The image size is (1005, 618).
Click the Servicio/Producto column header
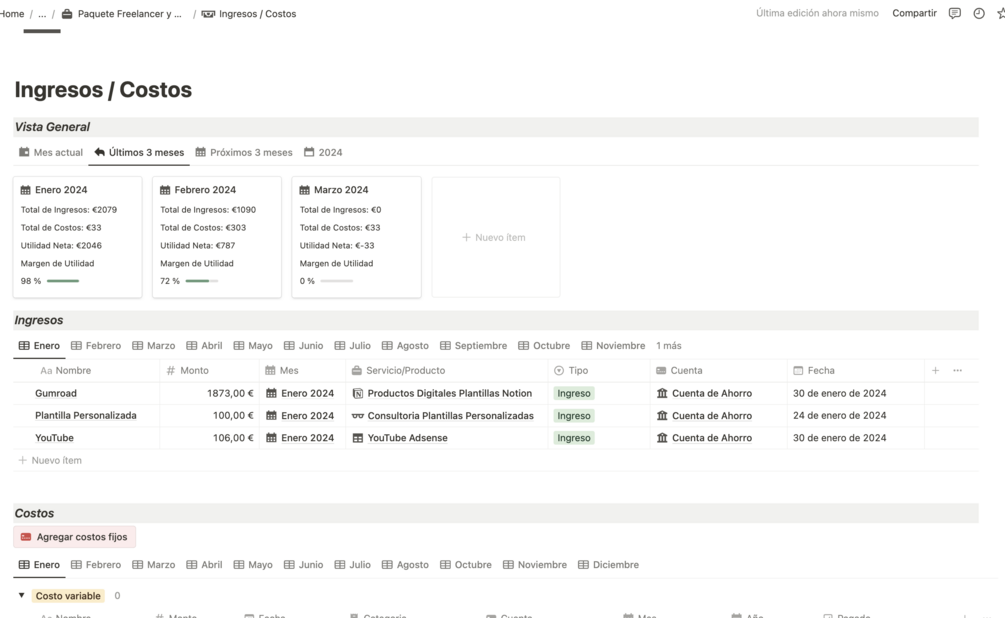[x=447, y=371]
